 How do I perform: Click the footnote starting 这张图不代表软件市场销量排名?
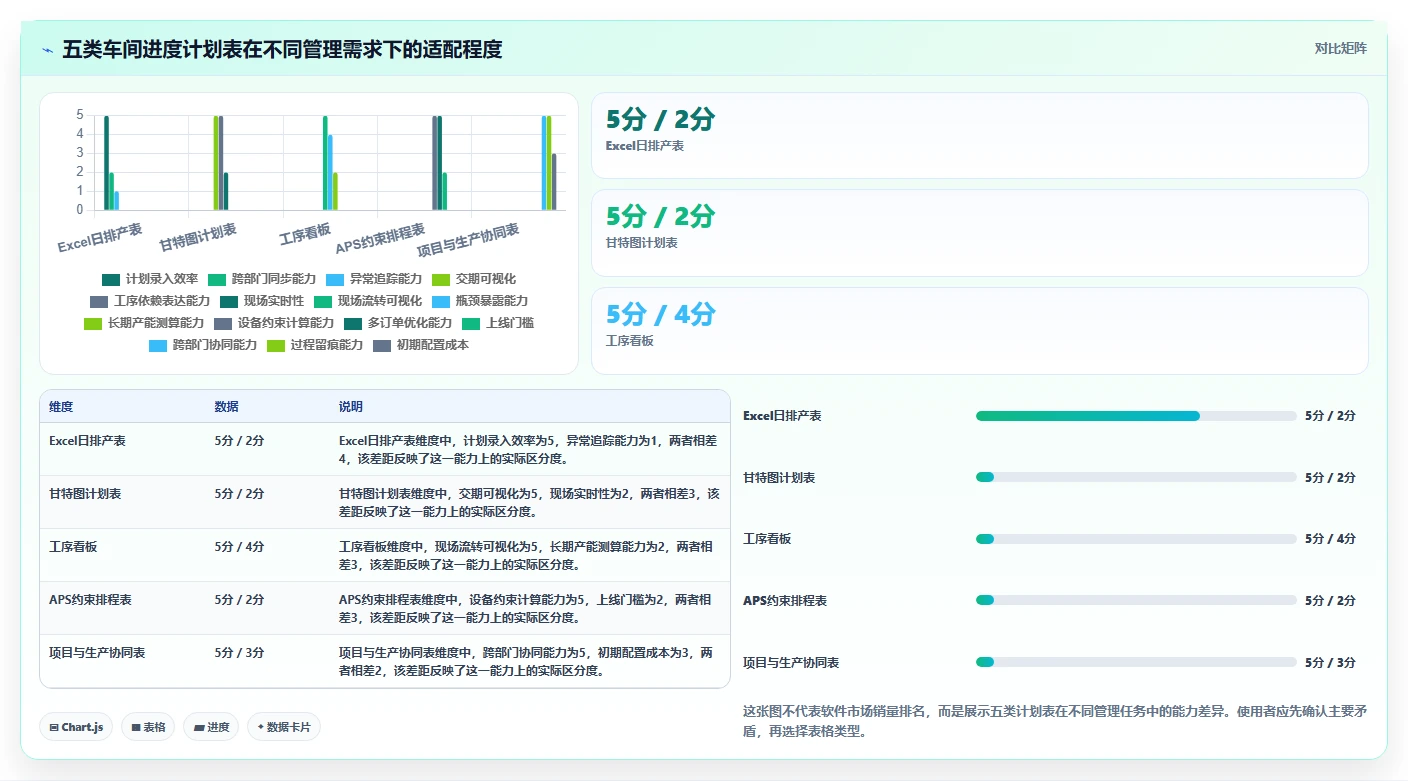(x=1055, y=721)
